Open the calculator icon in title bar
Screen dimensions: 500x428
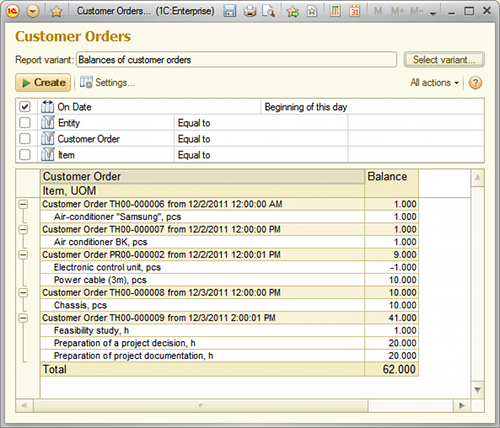click(335, 11)
